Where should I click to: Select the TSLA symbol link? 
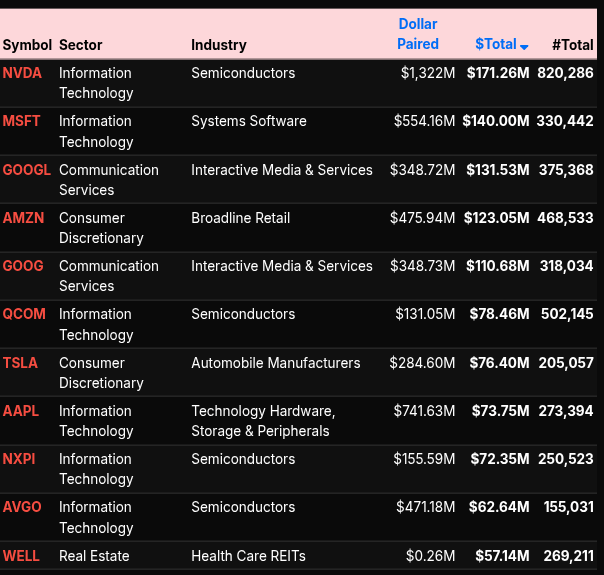21,363
